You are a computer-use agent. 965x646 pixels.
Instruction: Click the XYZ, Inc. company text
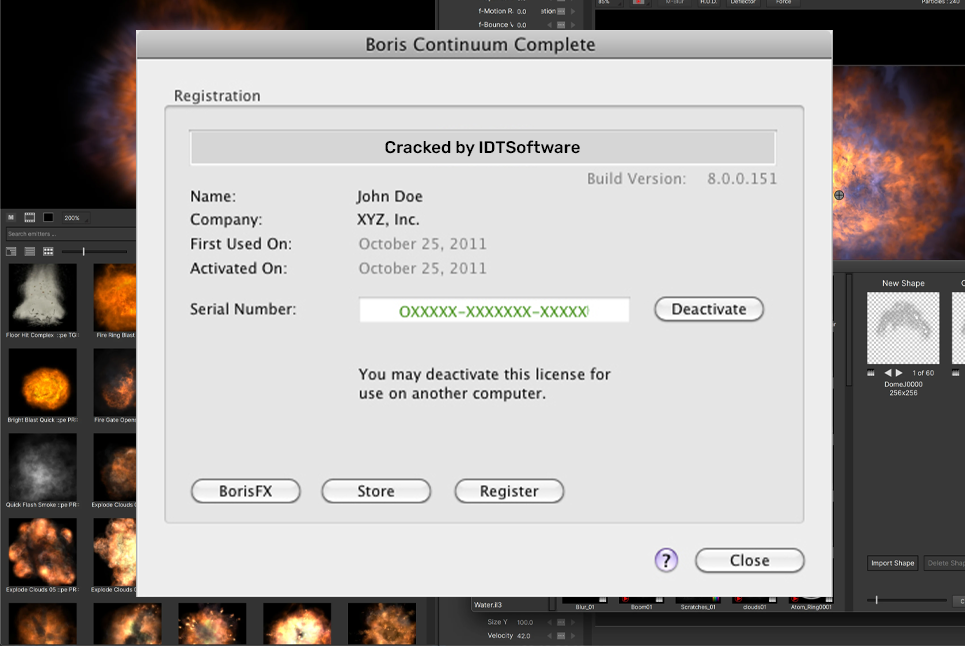pyautogui.click(x=388, y=220)
